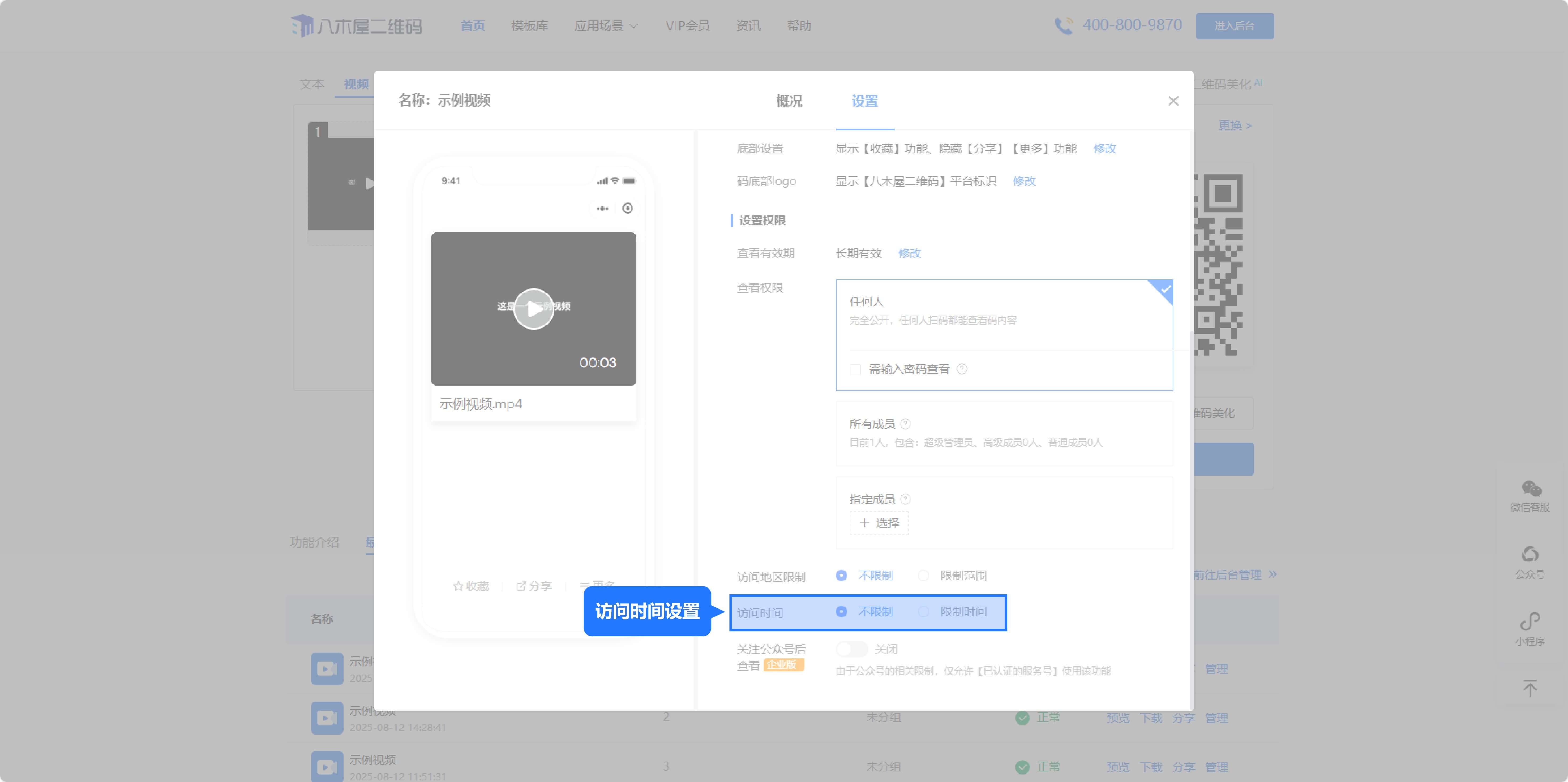Open the 公众号 sidebar icon
The height and width of the screenshot is (782, 1568).
pyautogui.click(x=1530, y=554)
